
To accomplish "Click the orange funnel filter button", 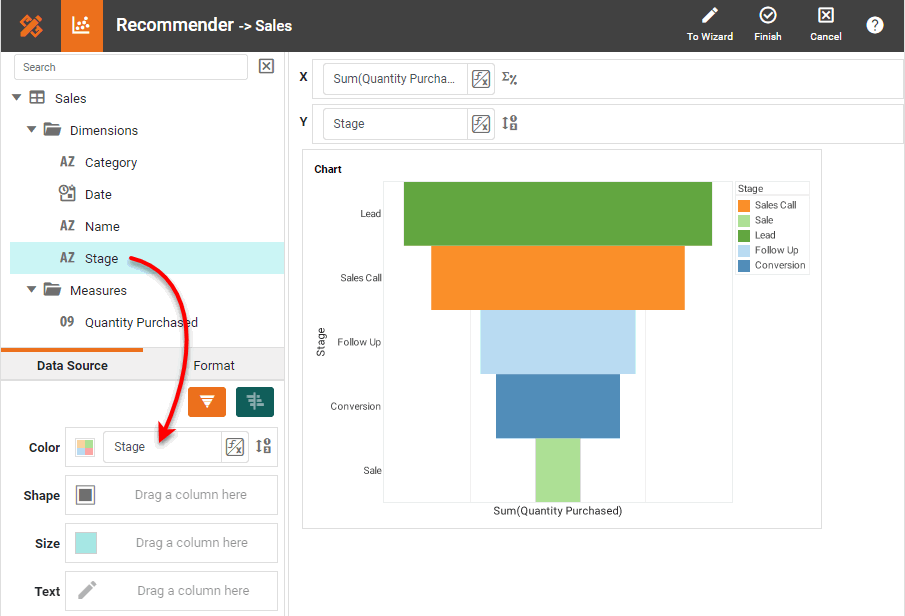I will (207, 402).
